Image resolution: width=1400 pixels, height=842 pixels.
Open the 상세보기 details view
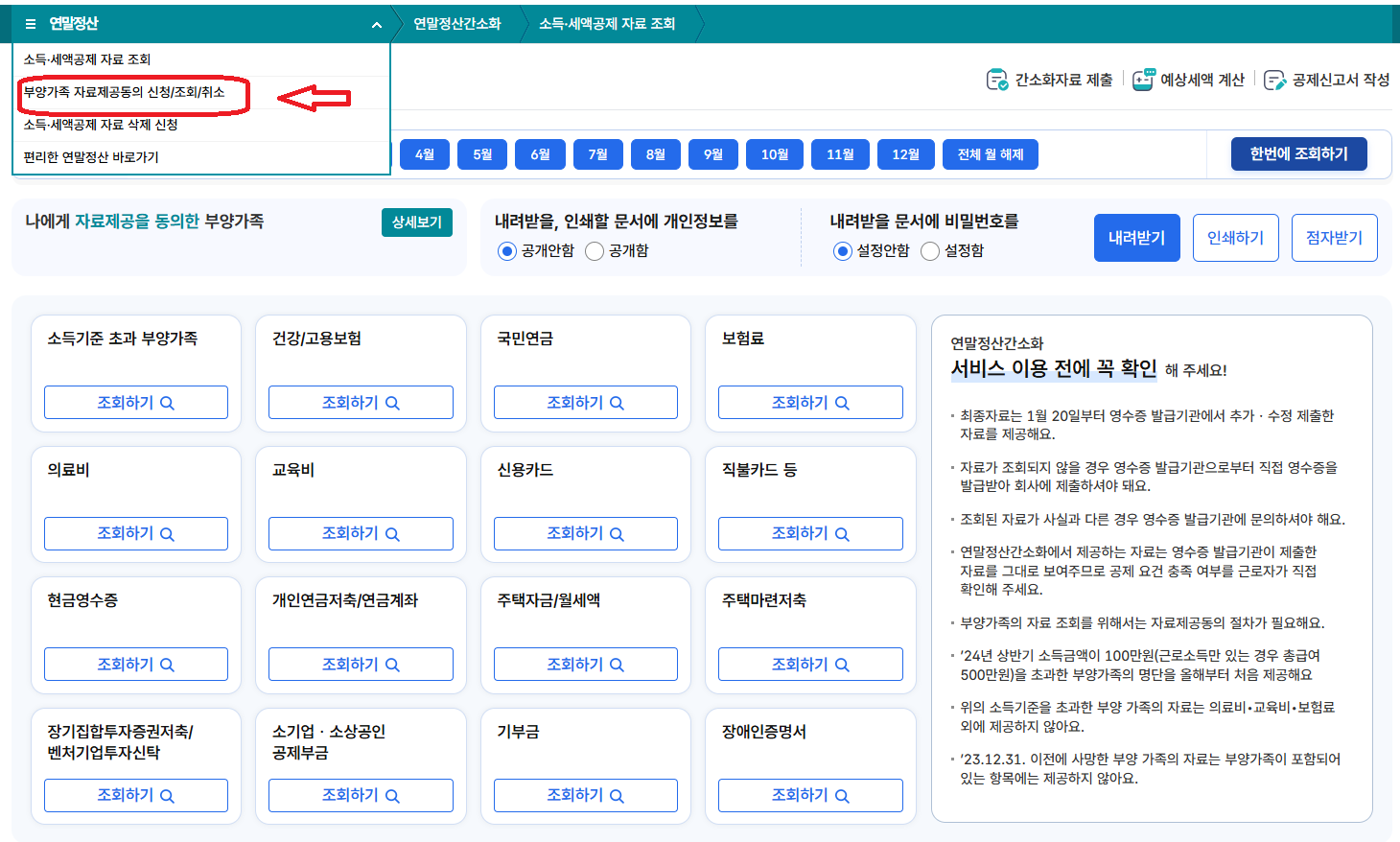416,221
